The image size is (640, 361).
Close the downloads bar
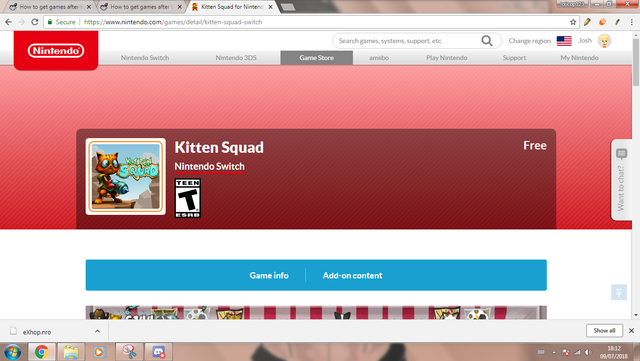point(631,330)
